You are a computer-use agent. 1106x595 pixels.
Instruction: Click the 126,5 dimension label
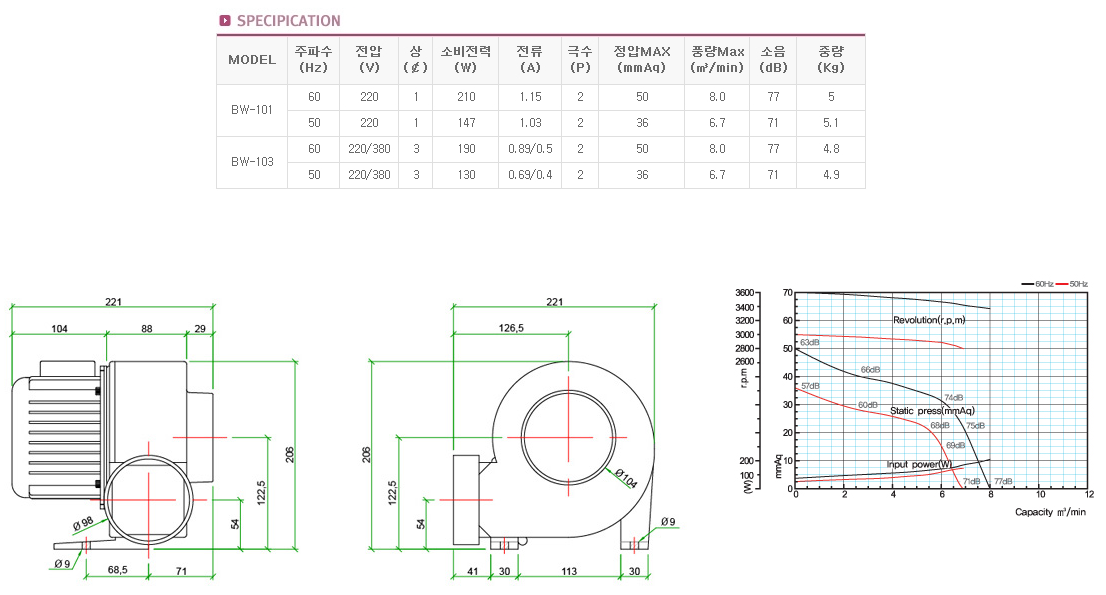[510, 327]
